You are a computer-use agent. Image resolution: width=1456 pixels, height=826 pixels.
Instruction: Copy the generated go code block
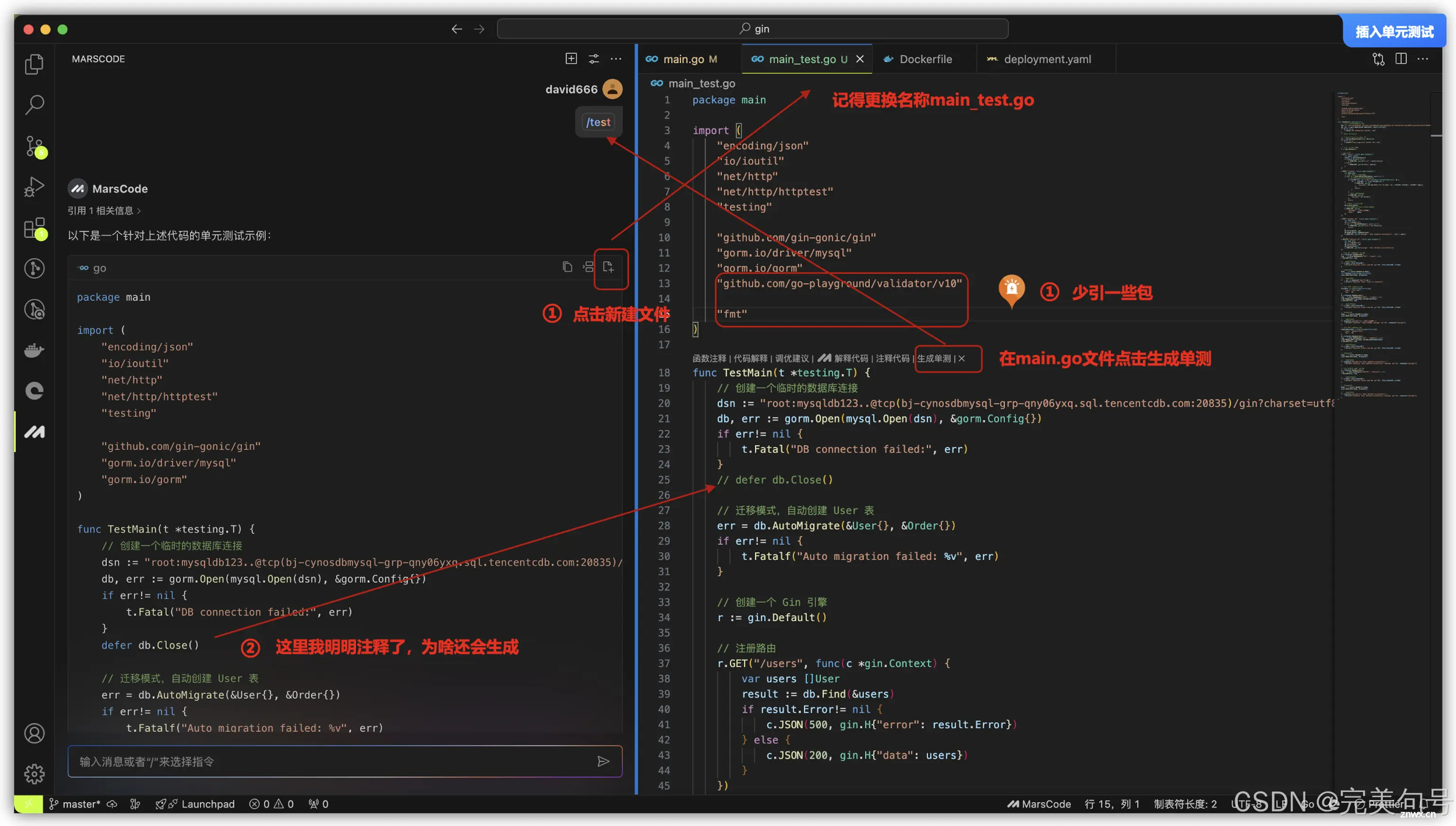(x=567, y=267)
